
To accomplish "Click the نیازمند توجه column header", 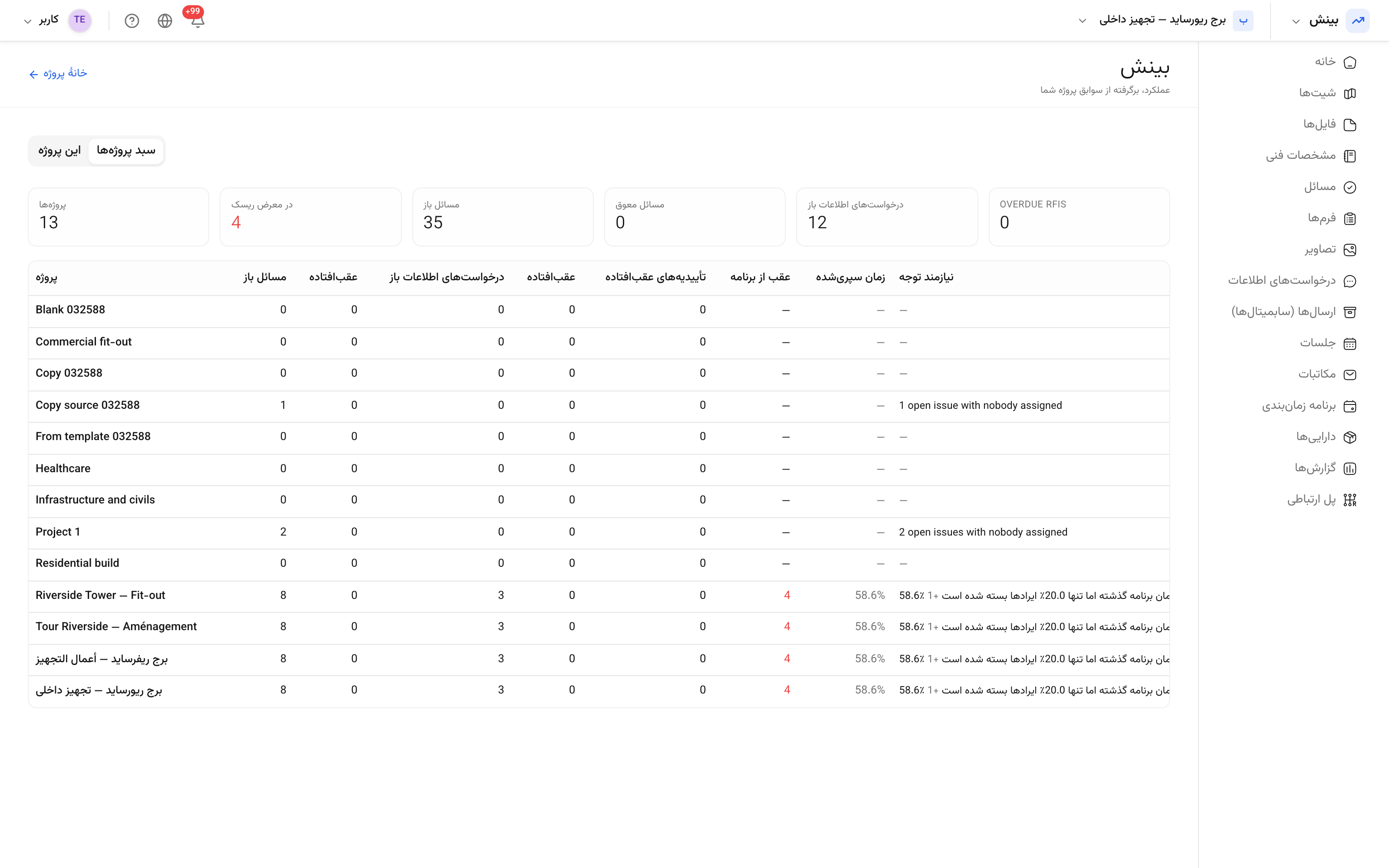I will click(x=926, y=277).
